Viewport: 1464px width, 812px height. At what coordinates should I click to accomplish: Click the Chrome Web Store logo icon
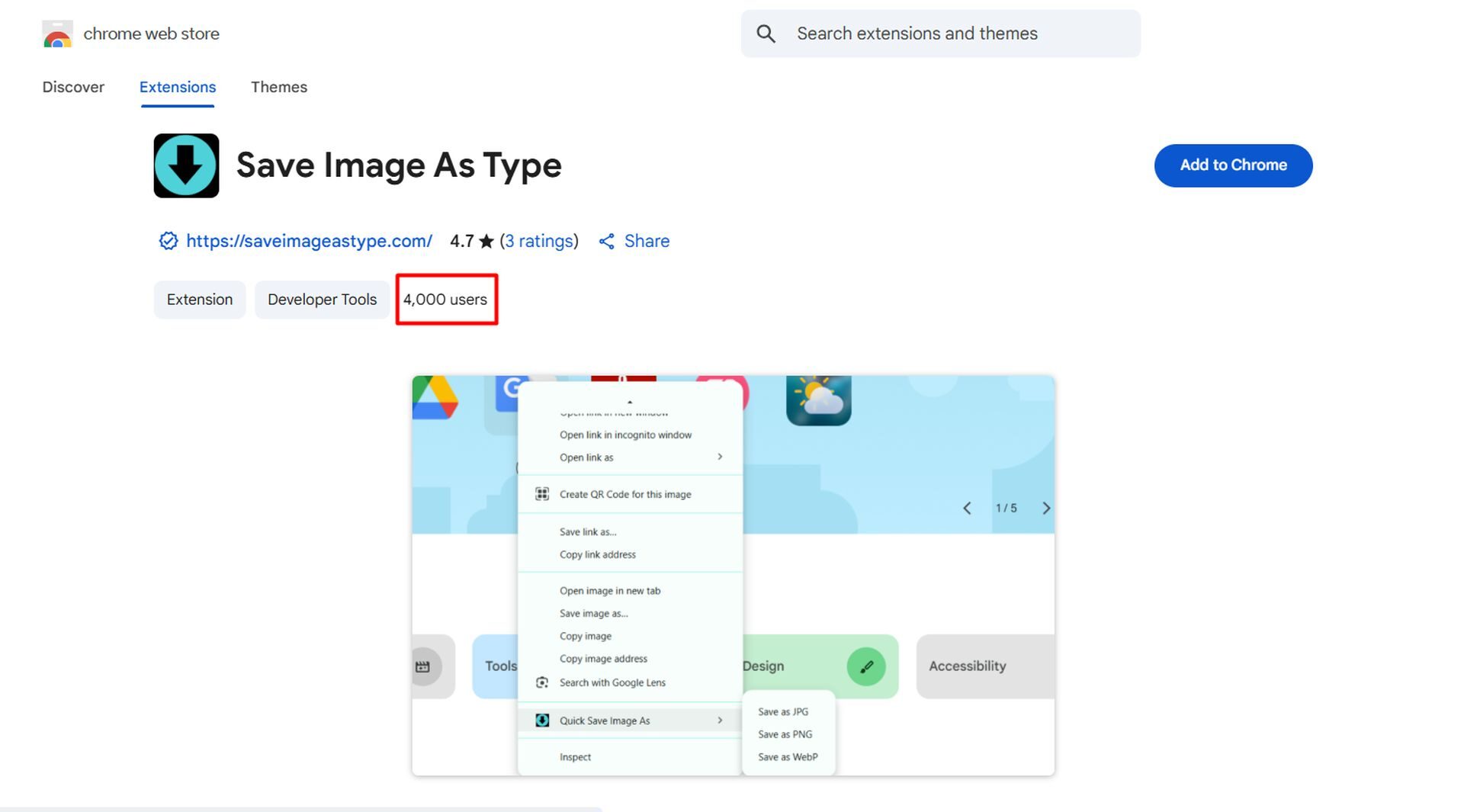(57, 34)
